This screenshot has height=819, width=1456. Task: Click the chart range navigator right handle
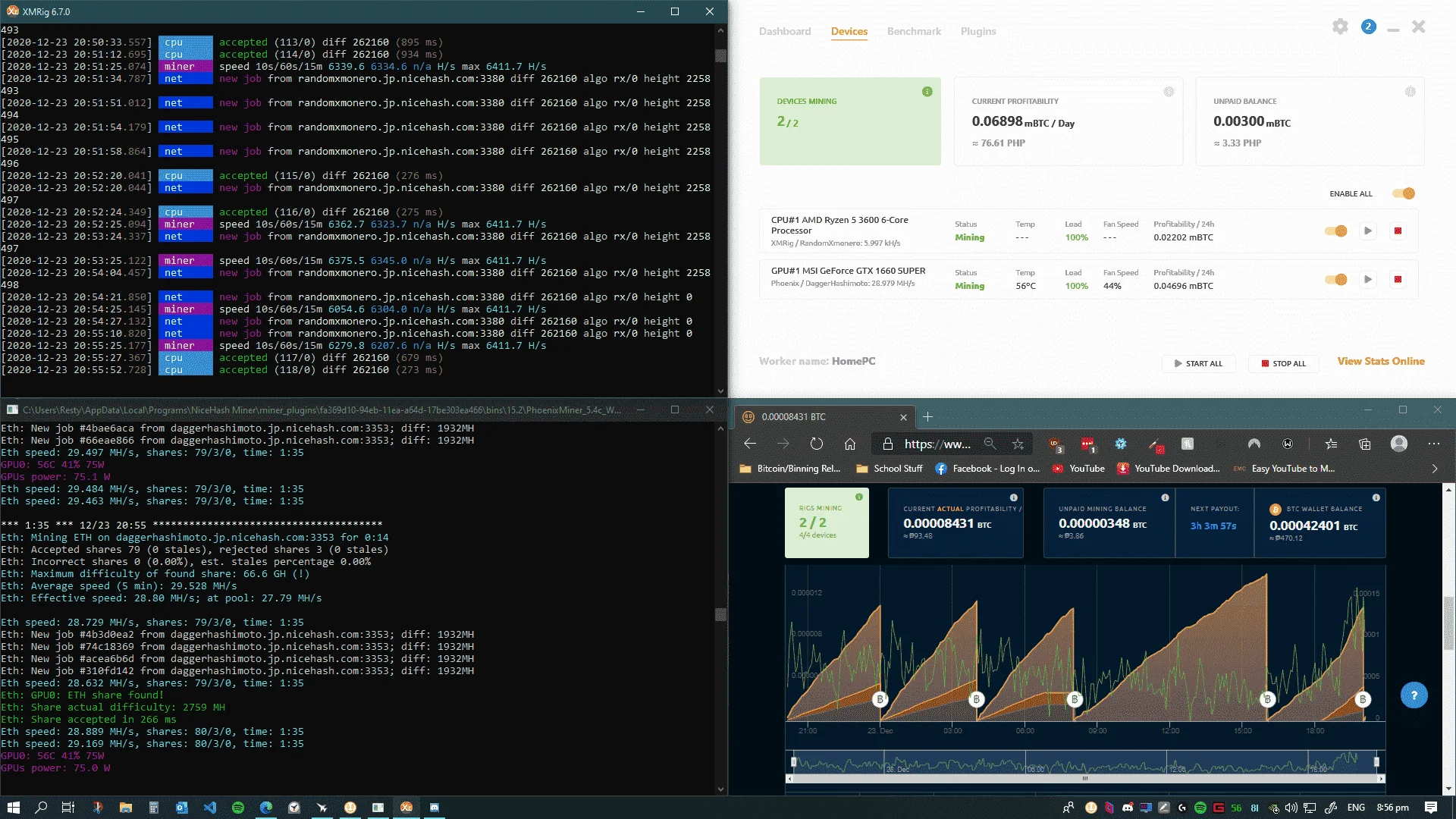pos(1376,761)
